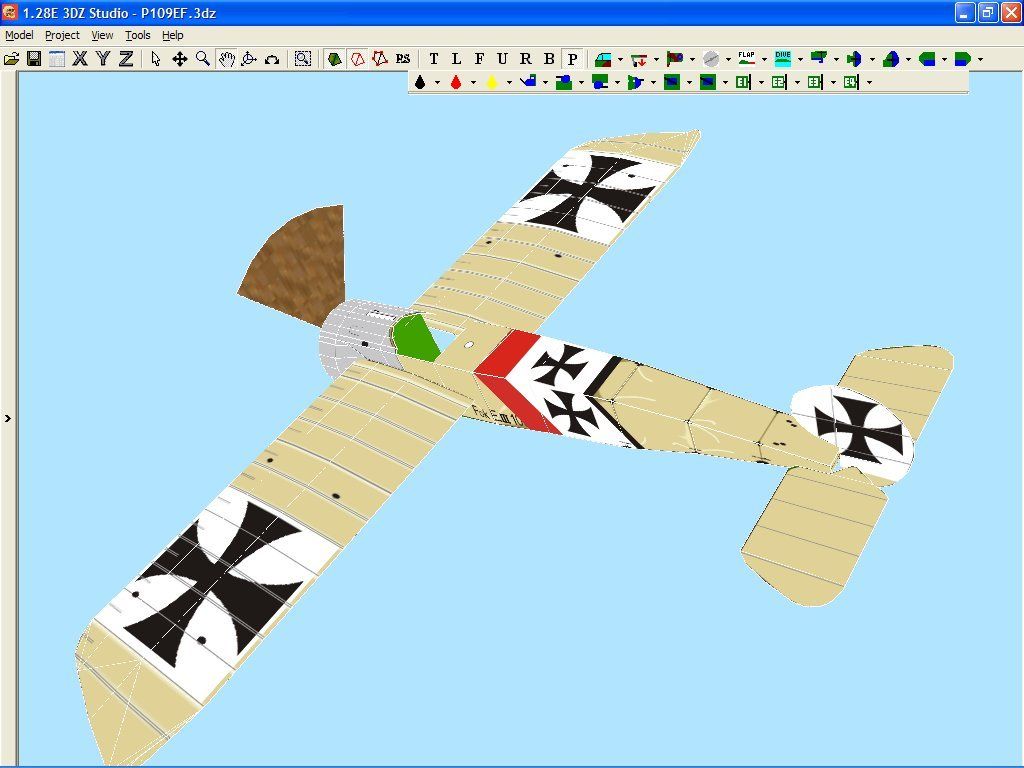The width and height of the screenshot is (1024, 768).
Task: Toggle the red wireframe polygon mode
Action: tap(357, 59)
